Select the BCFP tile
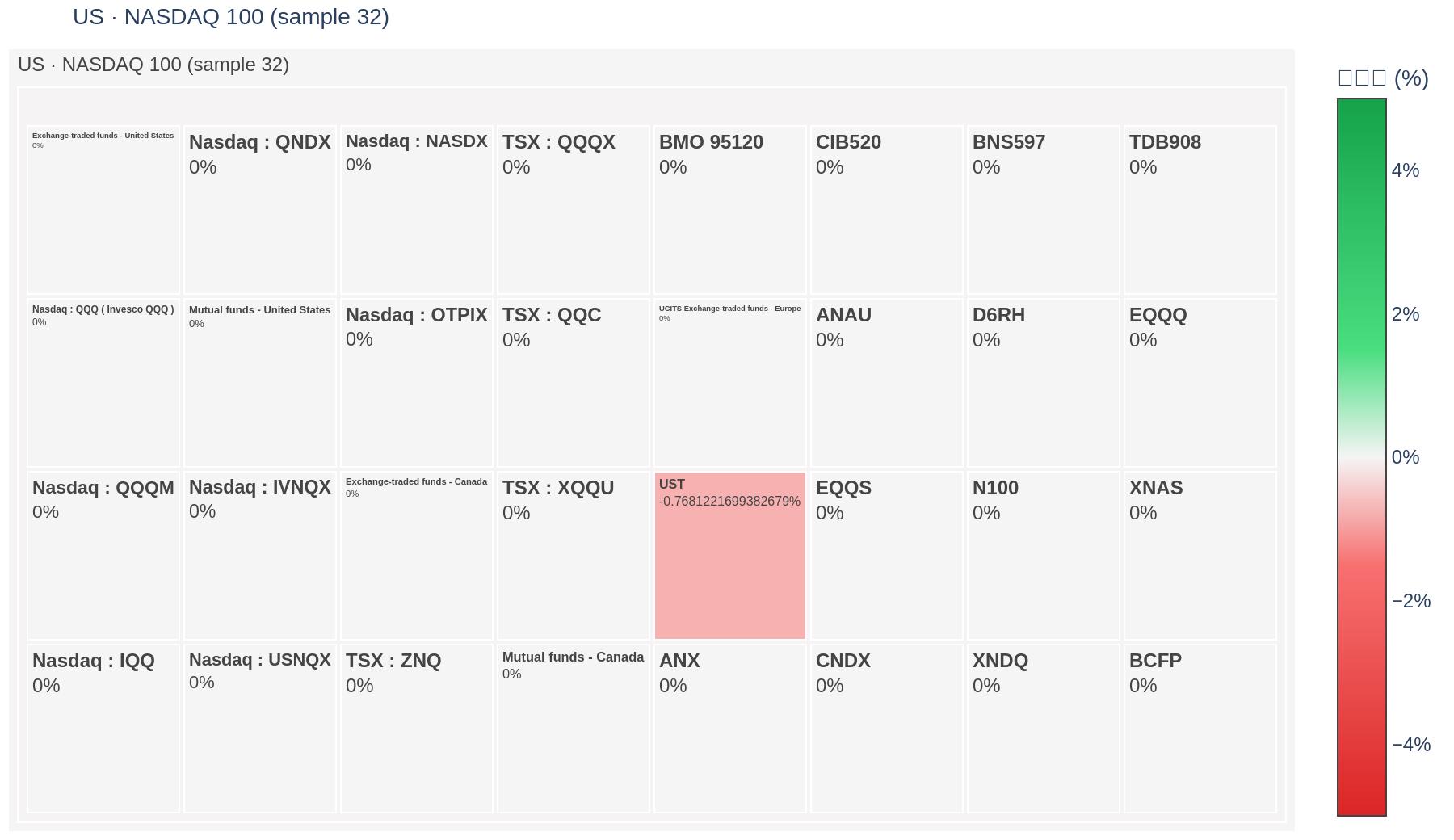Image resolution: width=1454 pixels, height=840 pixels. 1200,729
